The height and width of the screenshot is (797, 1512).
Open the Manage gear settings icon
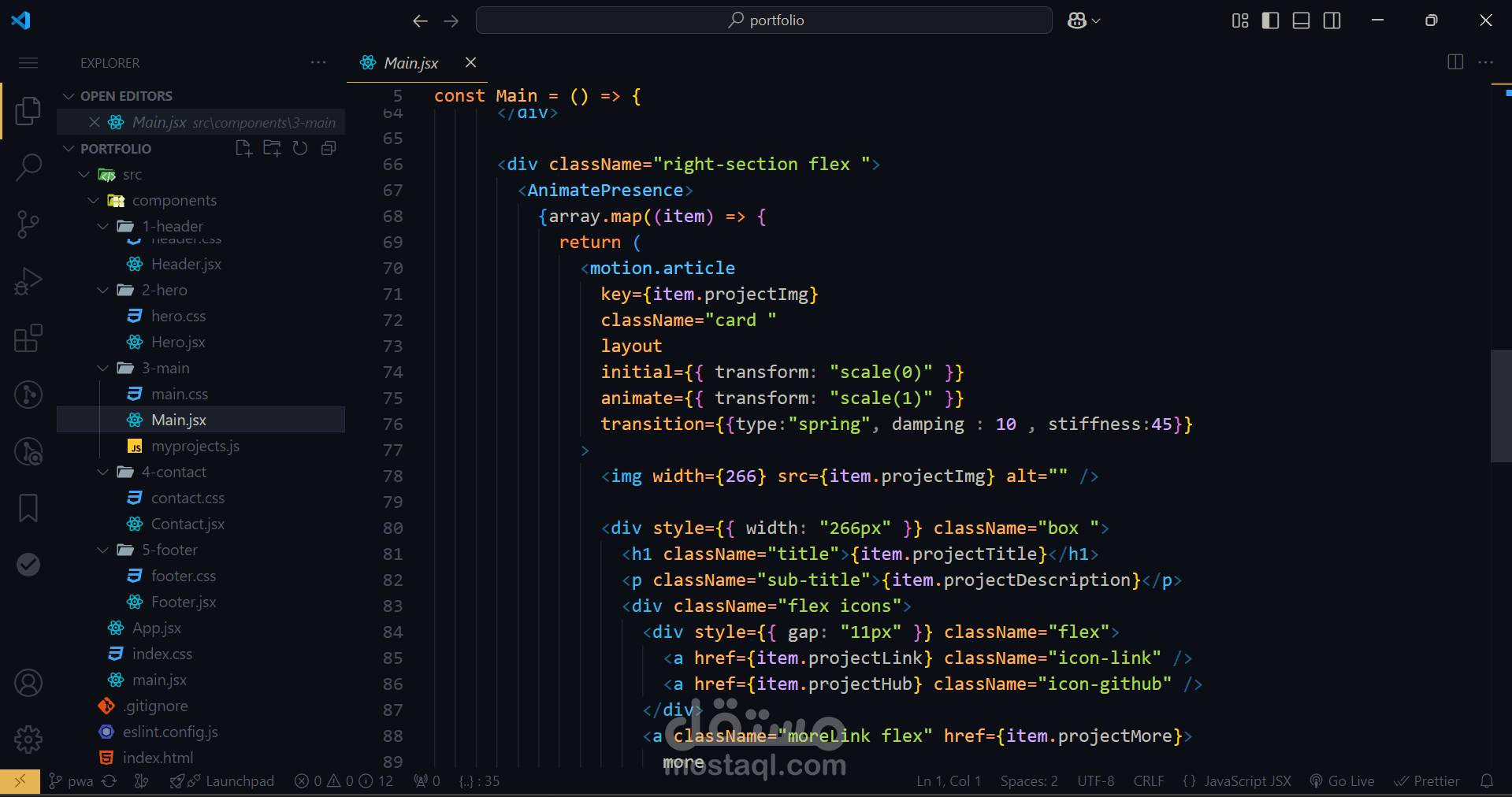(28, 740)
